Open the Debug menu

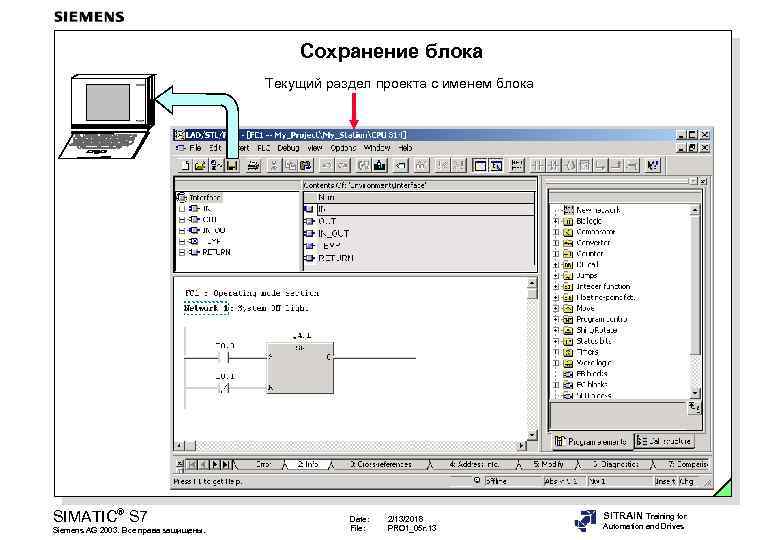pyautogui.click(x=288, y=148)
